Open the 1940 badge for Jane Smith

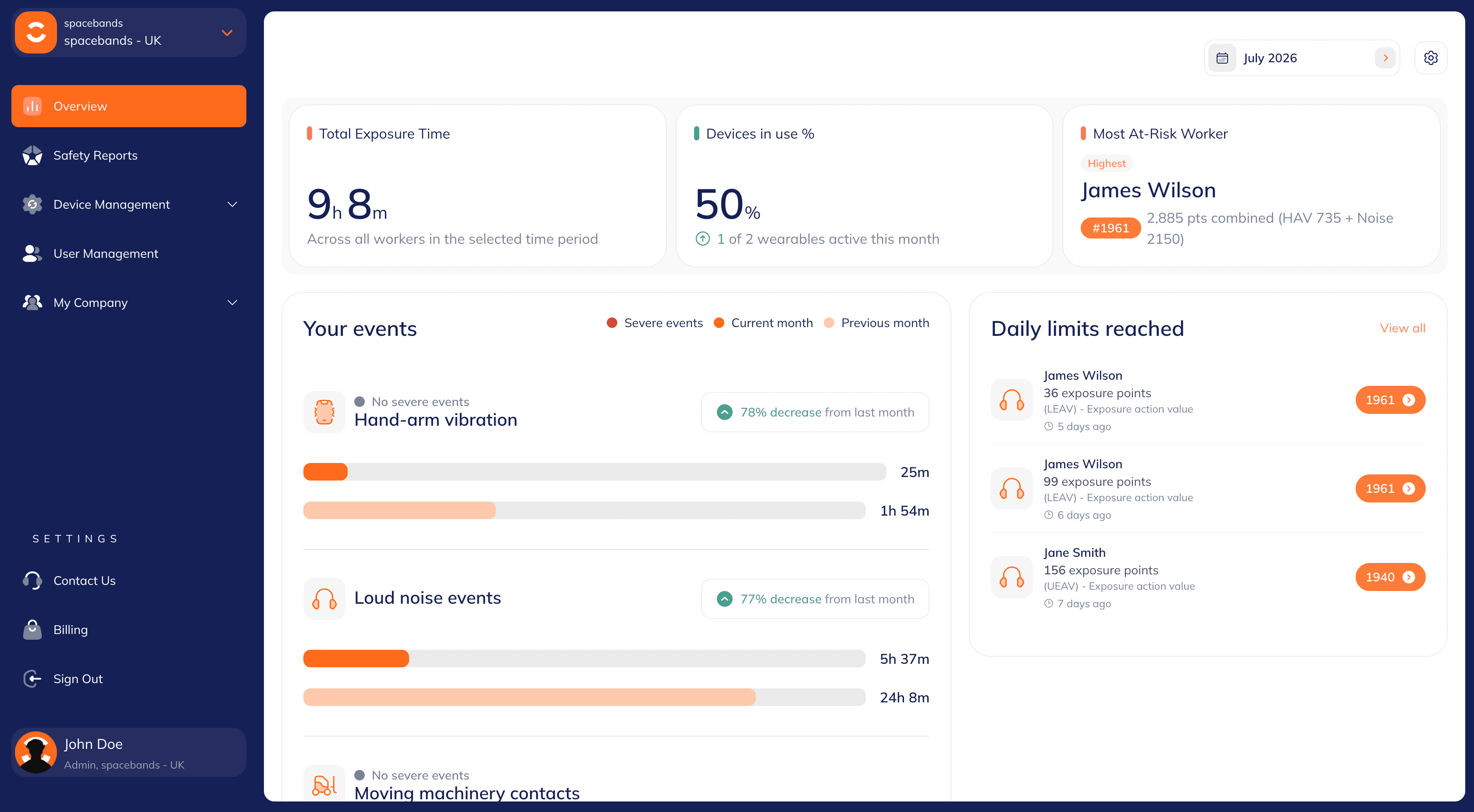[x=1390, y=577]
